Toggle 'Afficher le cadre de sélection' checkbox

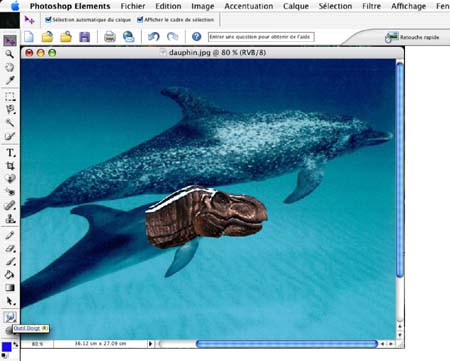[x=140, y=20]
